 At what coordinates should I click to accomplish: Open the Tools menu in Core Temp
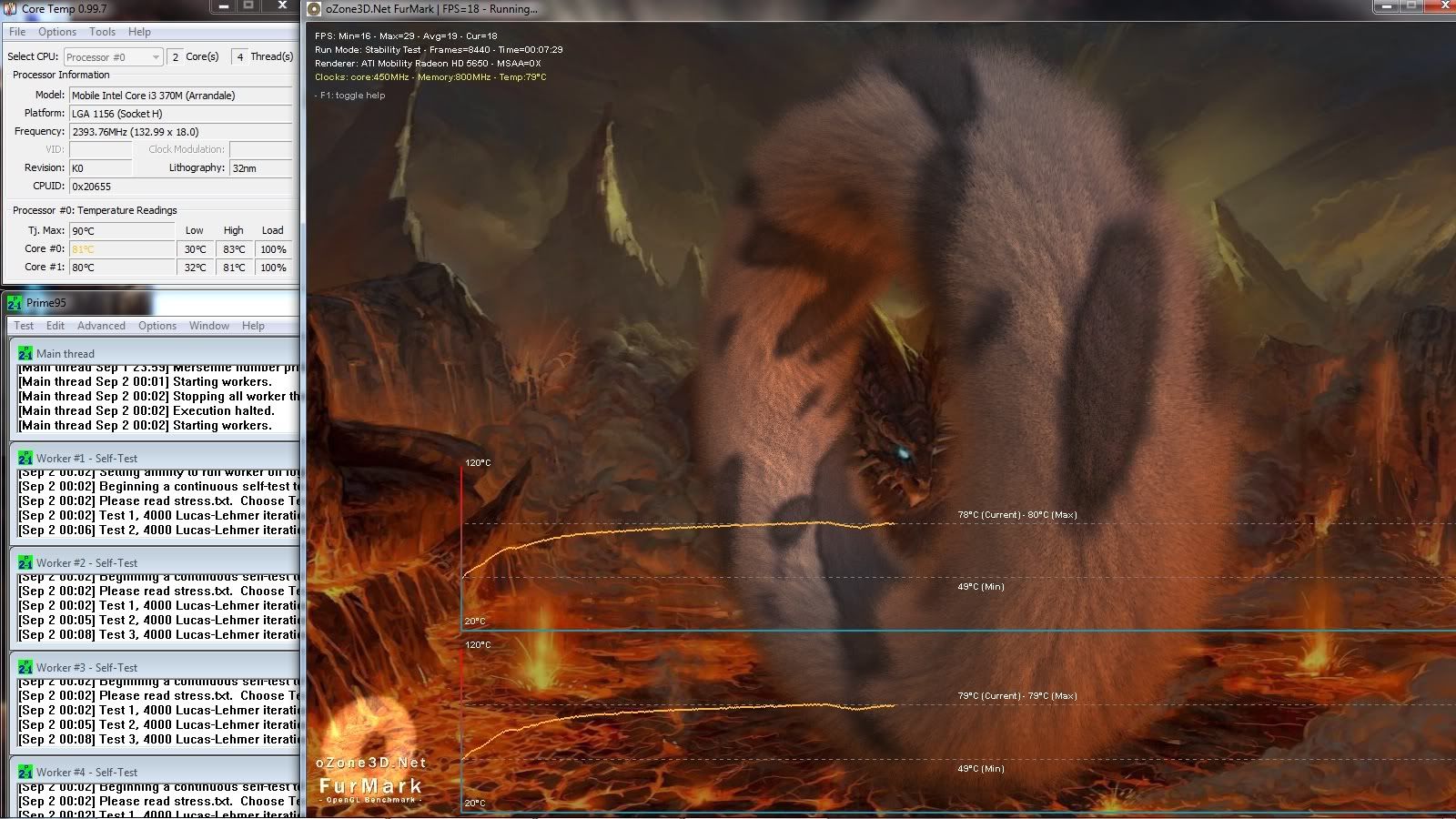pos(102,32)
